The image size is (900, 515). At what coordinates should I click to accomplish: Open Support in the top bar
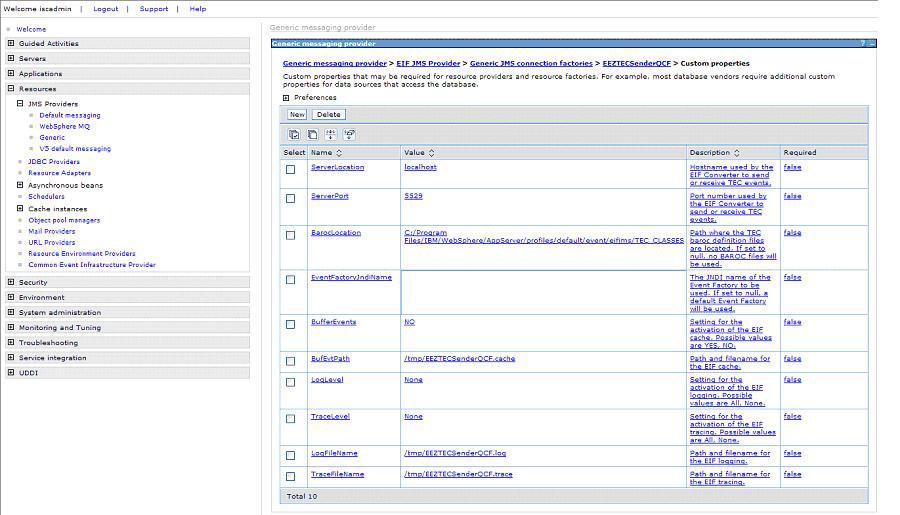pyautogui.click(x=154, y=9)
